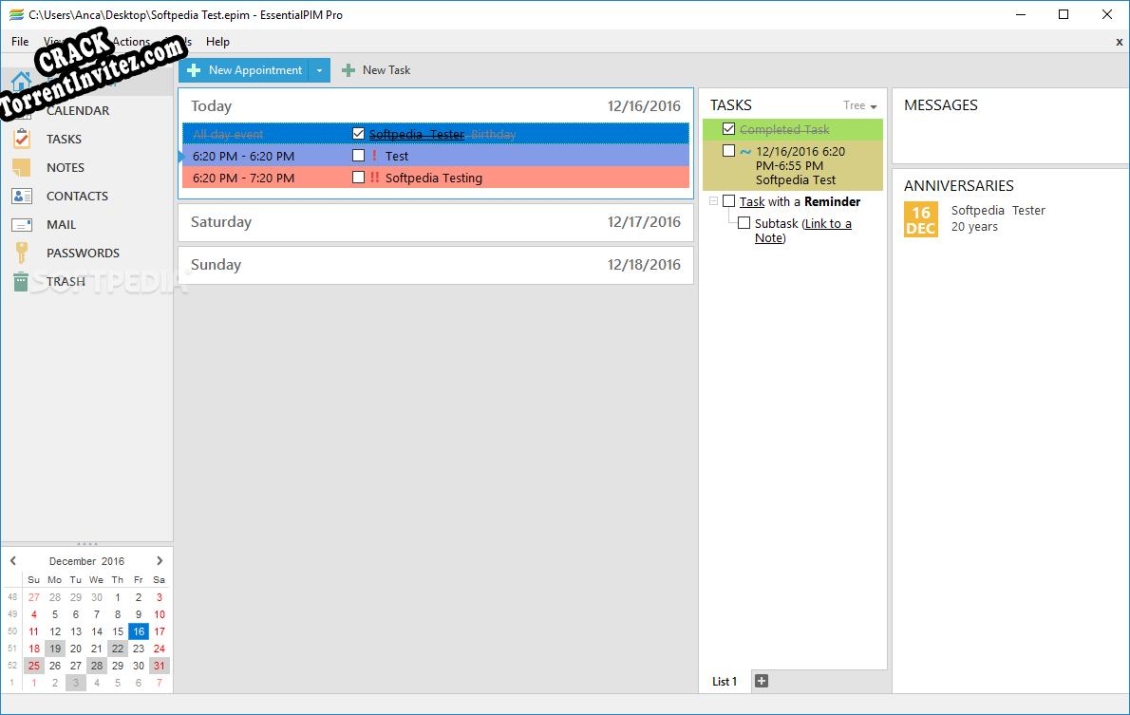Uncheck the Completed Task checkbox
Image resolution: width=1130 pixels, height=715 pixels.
(729, 129)
